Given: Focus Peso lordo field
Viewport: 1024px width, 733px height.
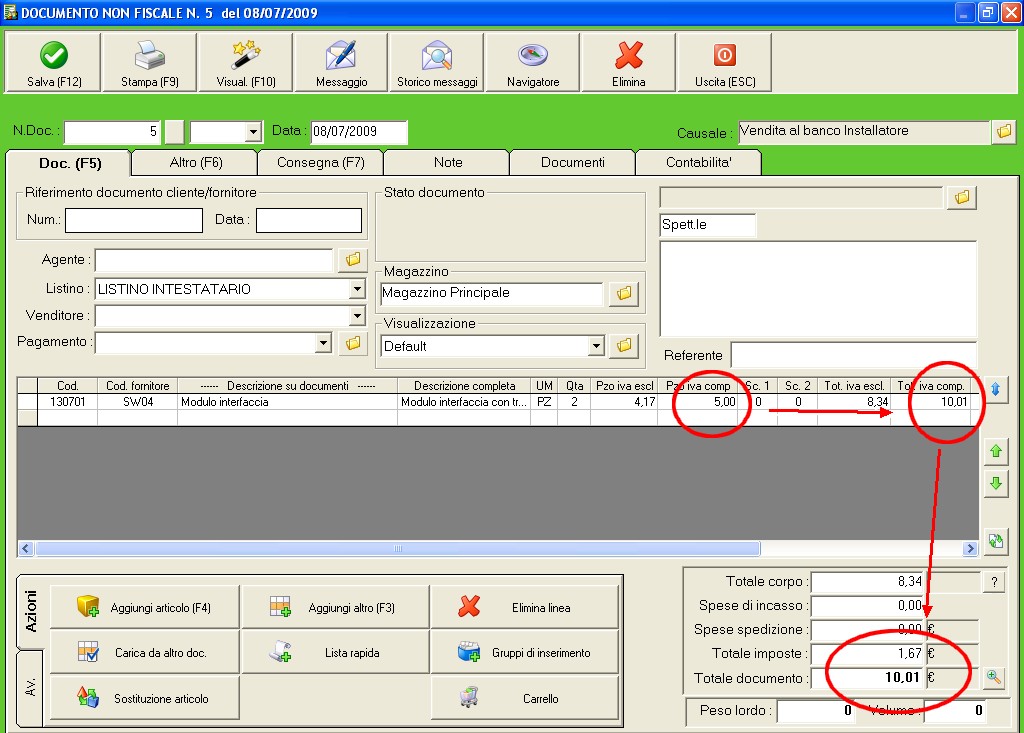Looking at the screenshot, I should pos(814,711).
